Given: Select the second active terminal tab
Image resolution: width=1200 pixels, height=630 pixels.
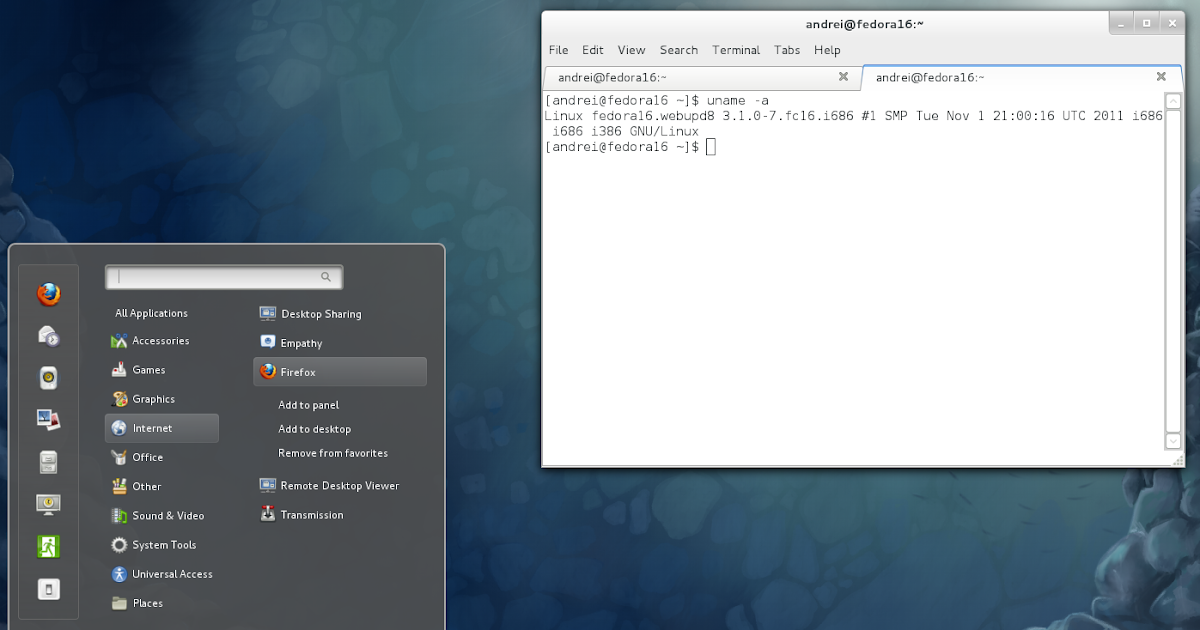Looking at the screenshot, I should (x=1020, y=77).
